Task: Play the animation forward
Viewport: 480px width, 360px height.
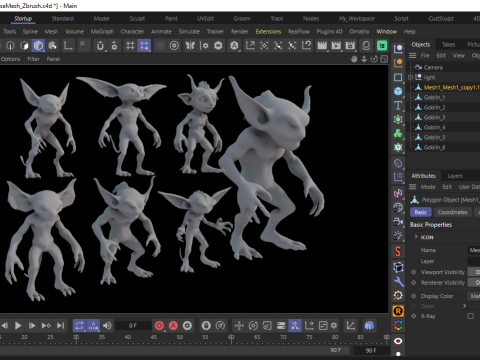Action: tap(18, 325)
